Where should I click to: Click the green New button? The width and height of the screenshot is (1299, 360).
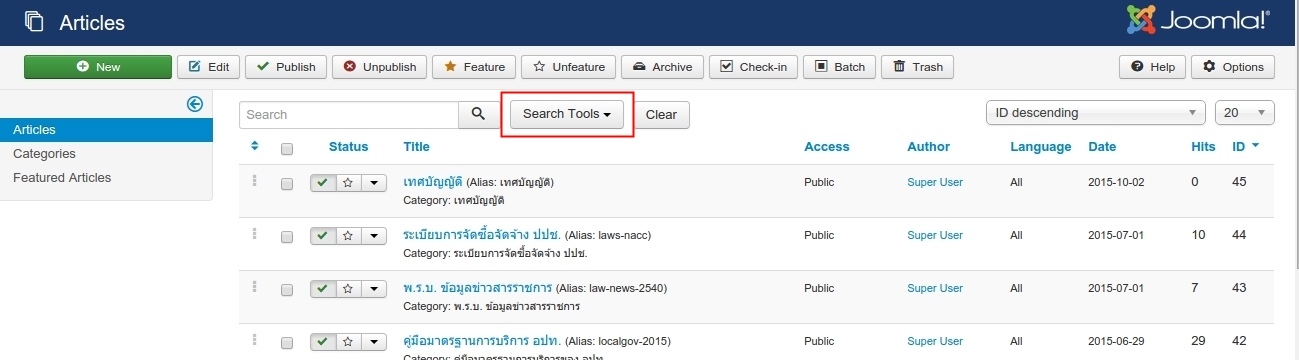coord(98,67)
